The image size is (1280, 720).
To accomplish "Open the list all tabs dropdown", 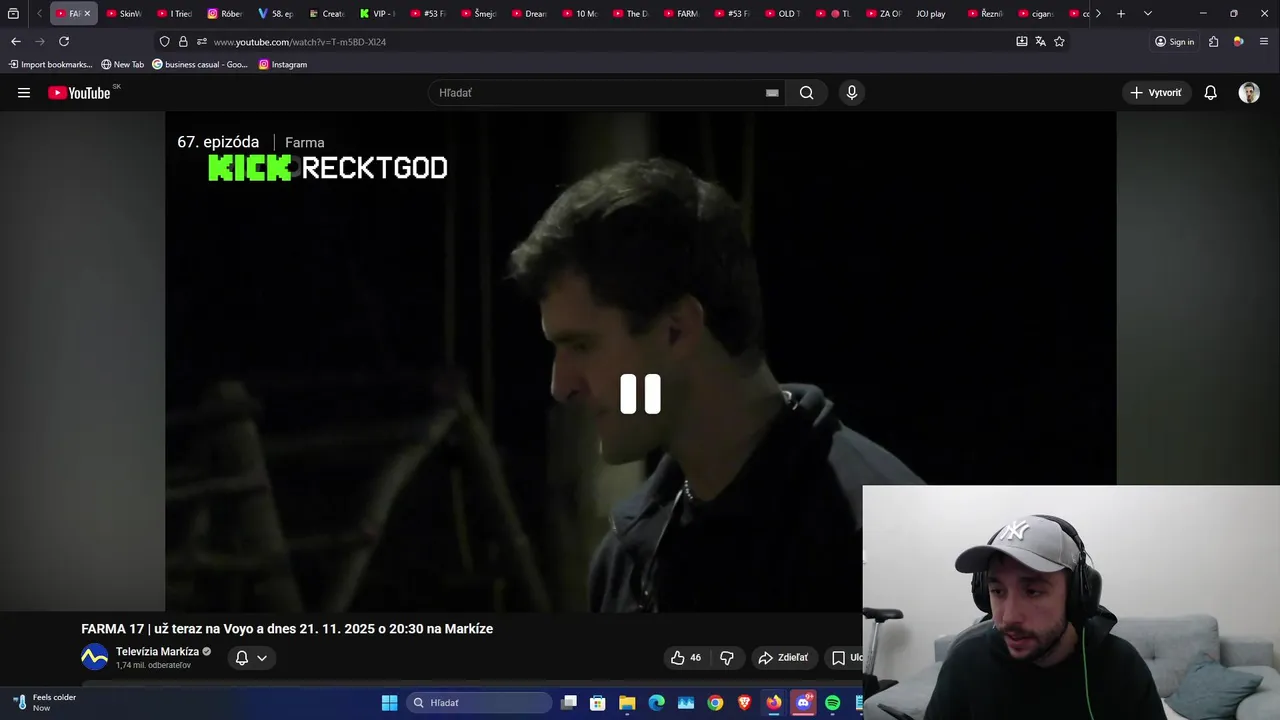I will coord(1147,14).
